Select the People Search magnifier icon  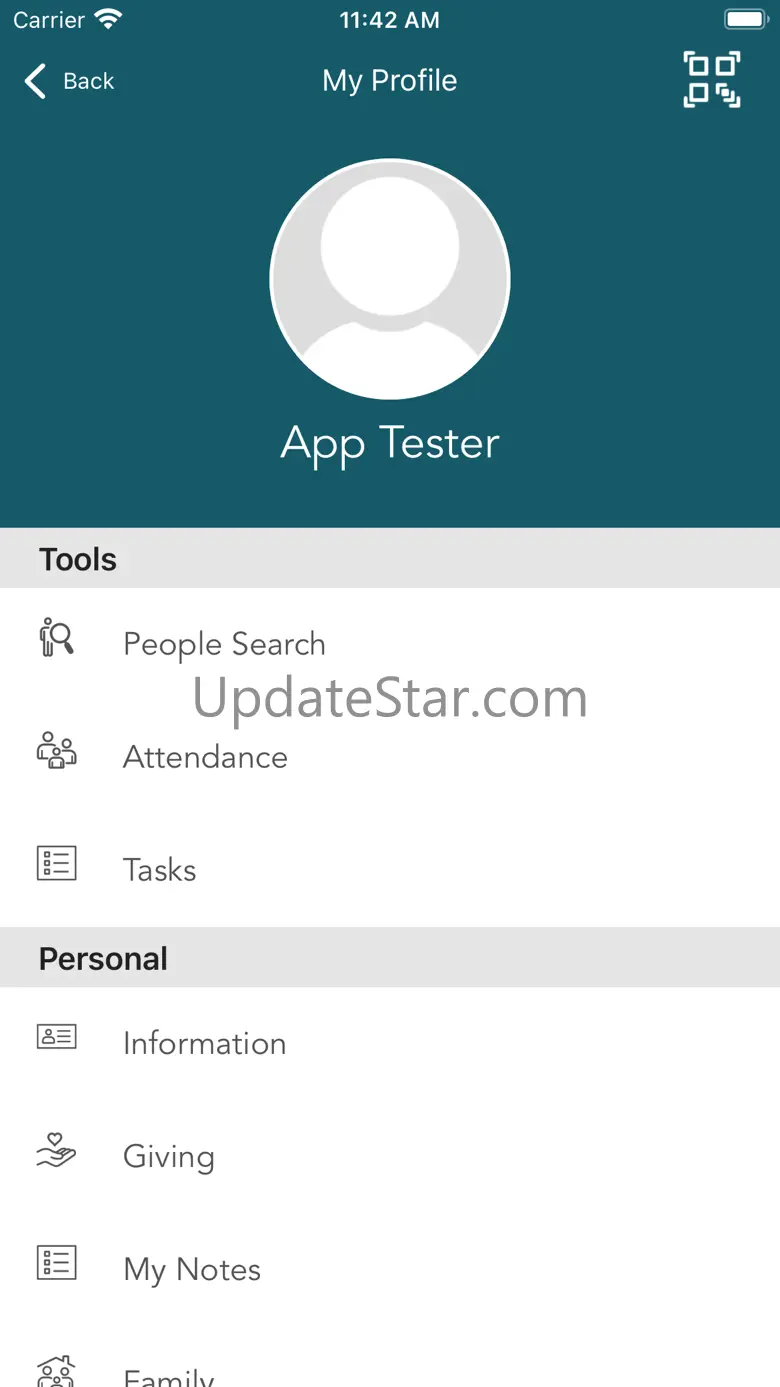[x=56, y=637]
